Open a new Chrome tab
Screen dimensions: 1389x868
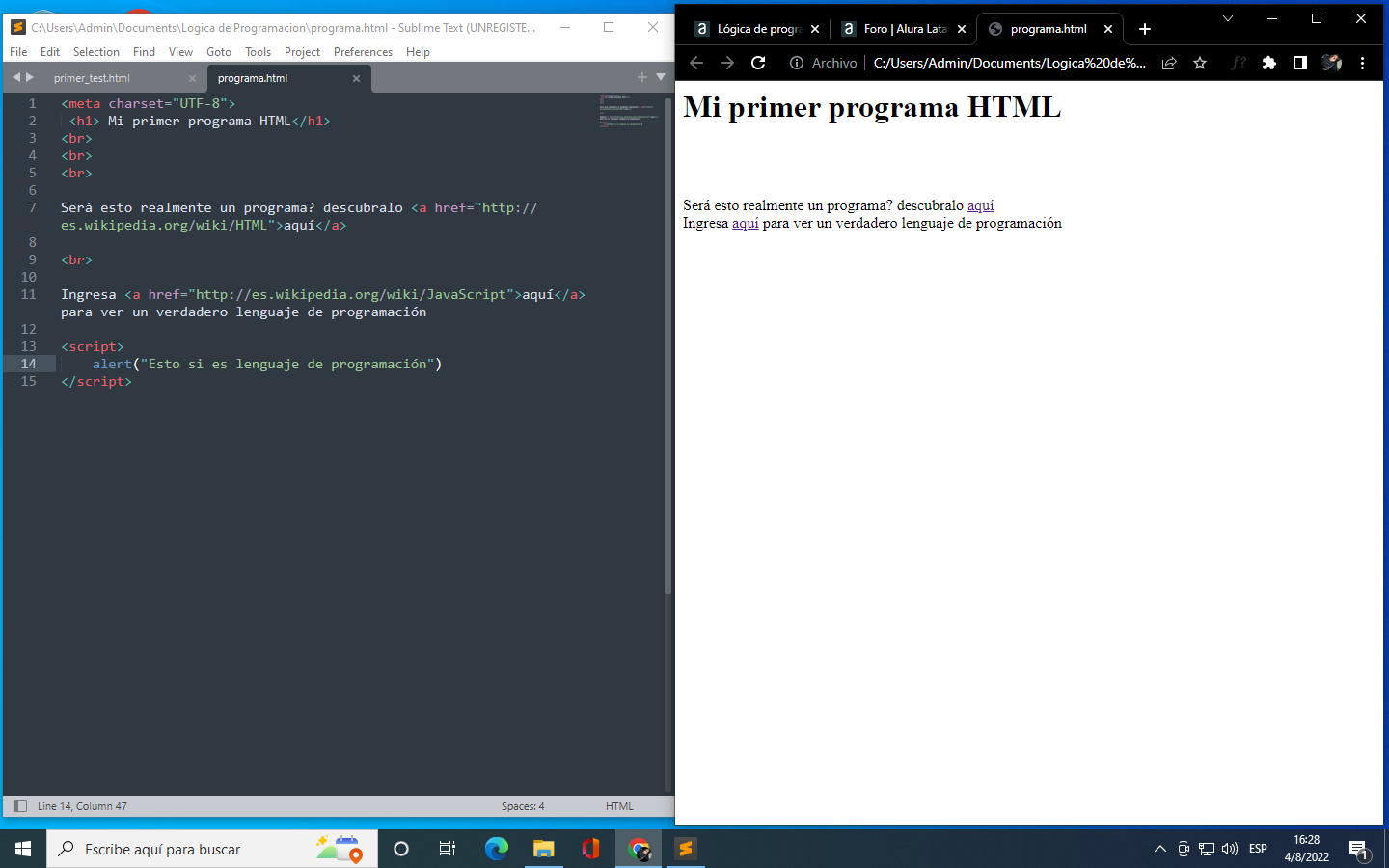(x=1145, y=29)
